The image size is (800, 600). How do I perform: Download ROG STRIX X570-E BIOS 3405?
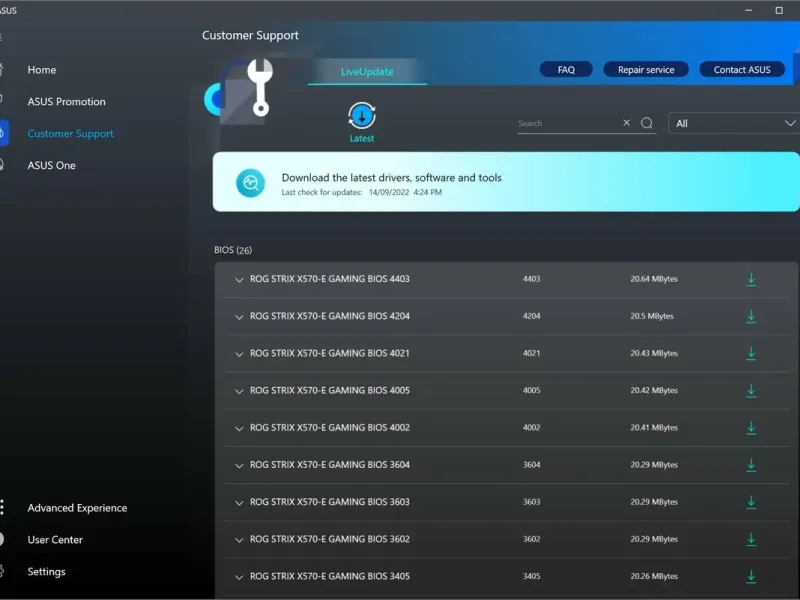(751, 577)
